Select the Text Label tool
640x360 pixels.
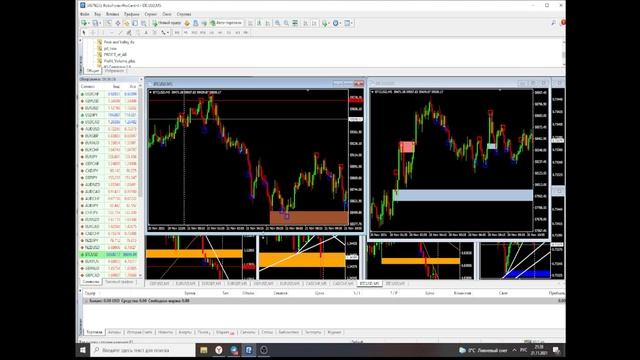[x=155, y=33]
